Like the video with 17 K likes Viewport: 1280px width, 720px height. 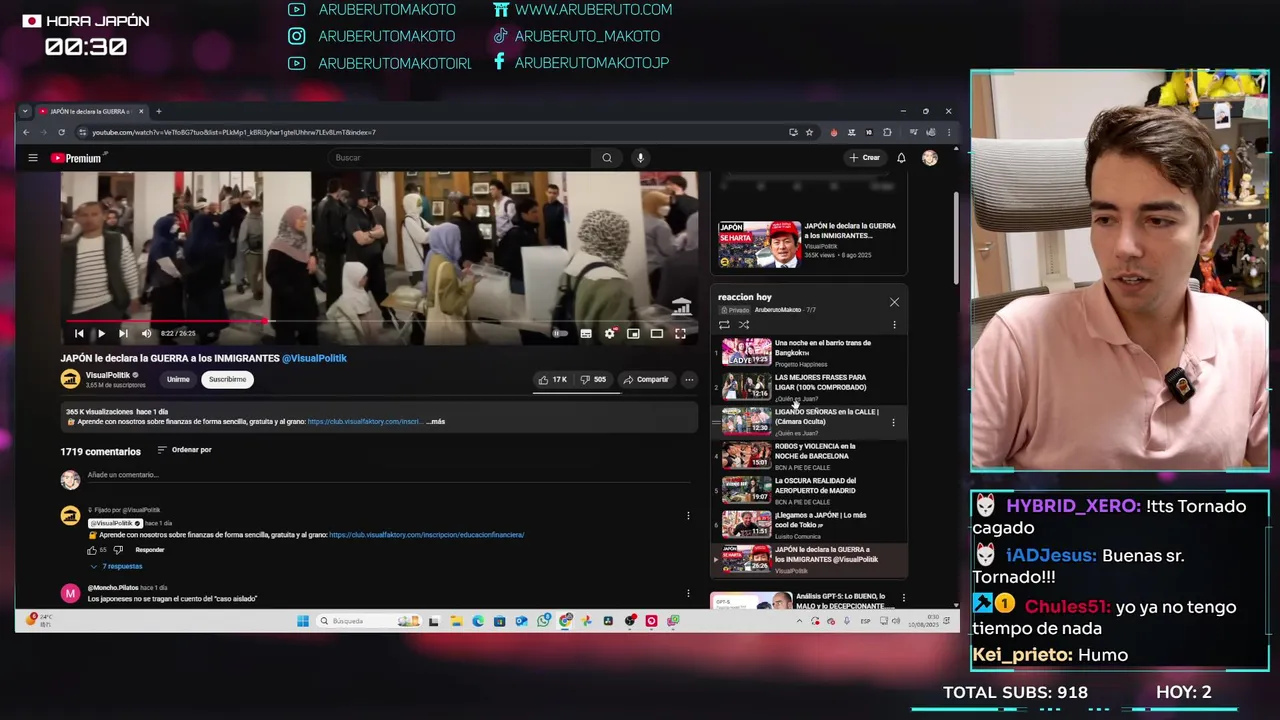(553, 380)
